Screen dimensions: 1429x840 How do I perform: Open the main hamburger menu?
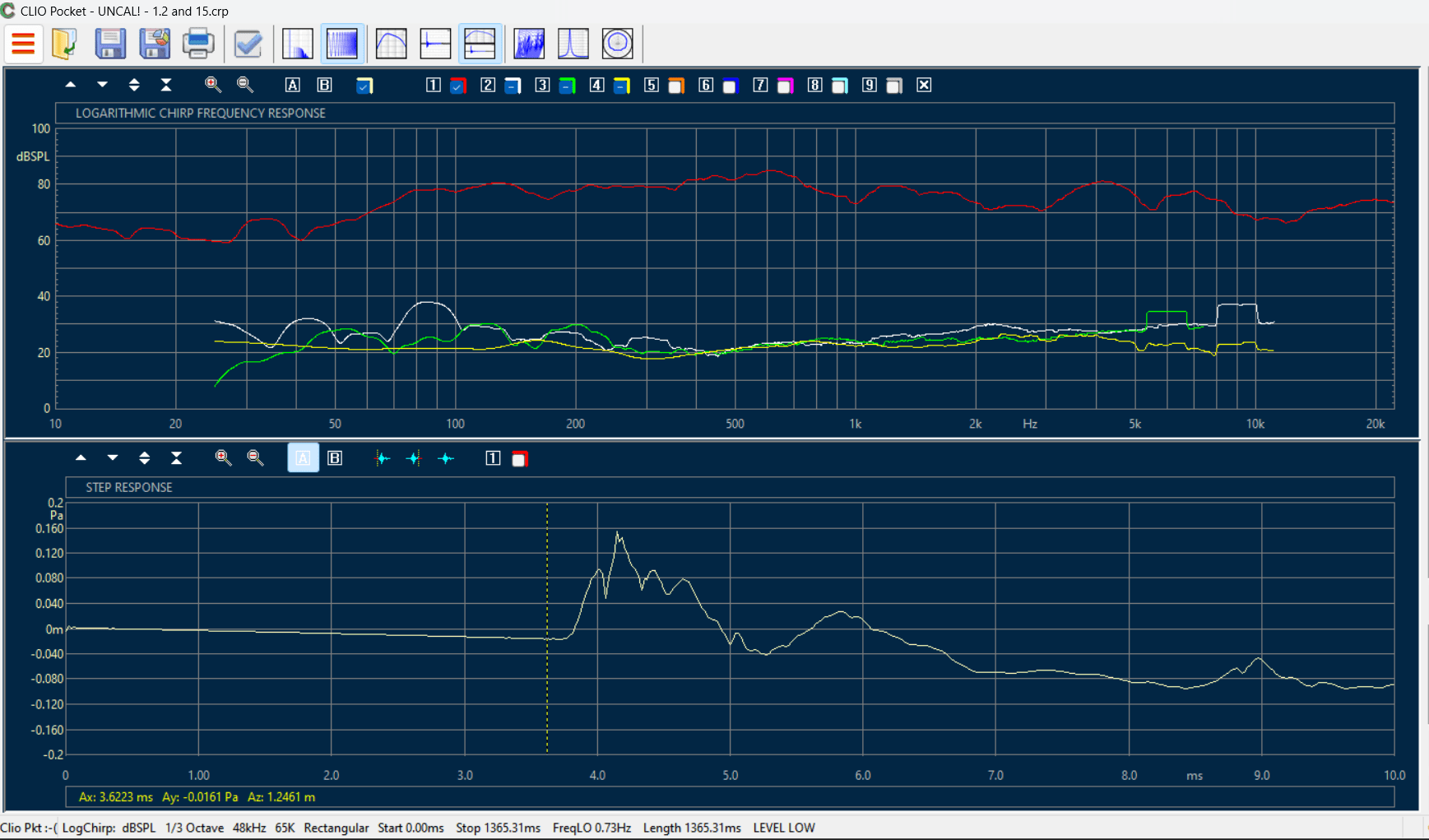pos(23,44)
